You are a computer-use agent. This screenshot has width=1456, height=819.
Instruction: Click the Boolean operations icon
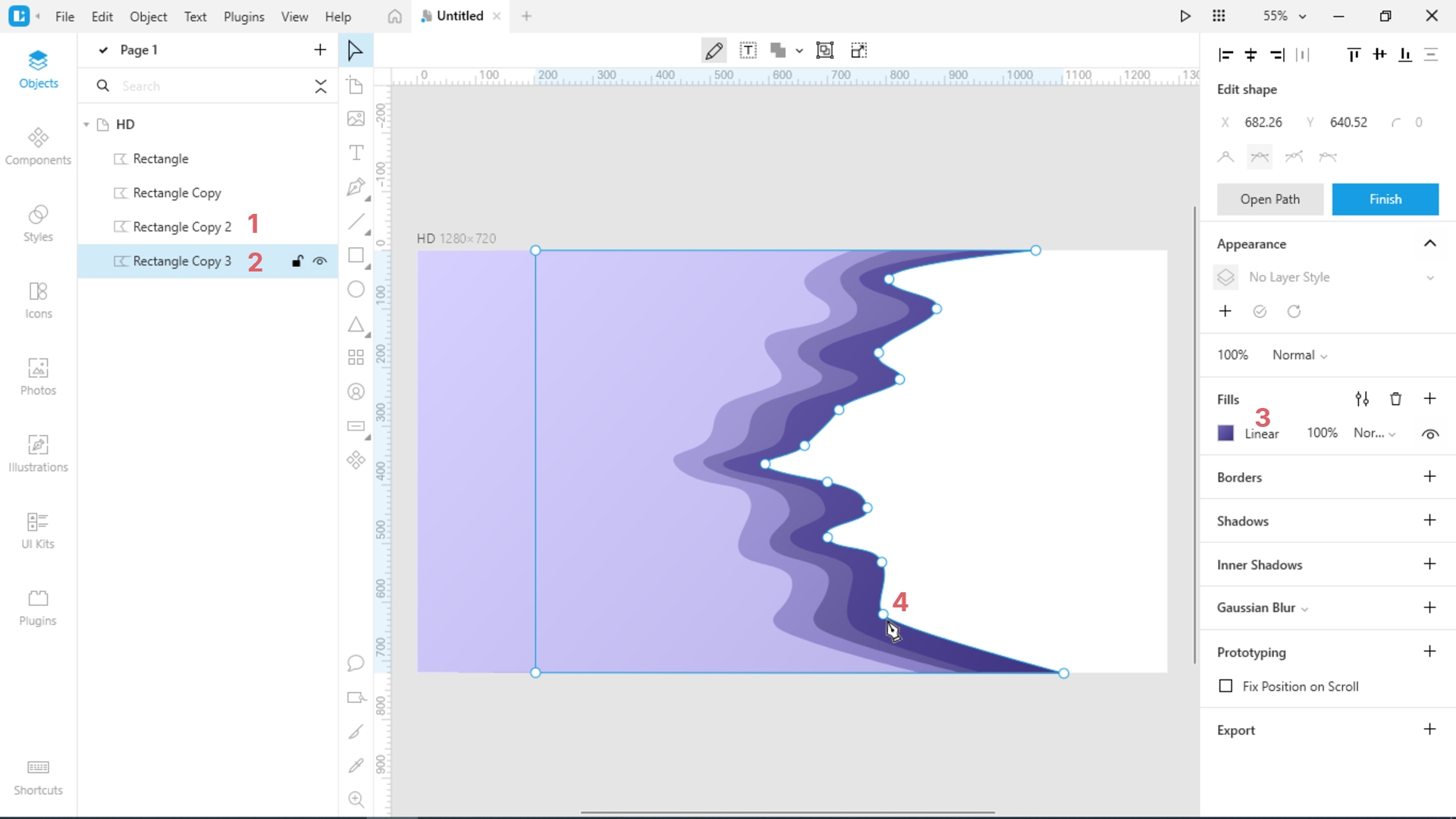778,51
